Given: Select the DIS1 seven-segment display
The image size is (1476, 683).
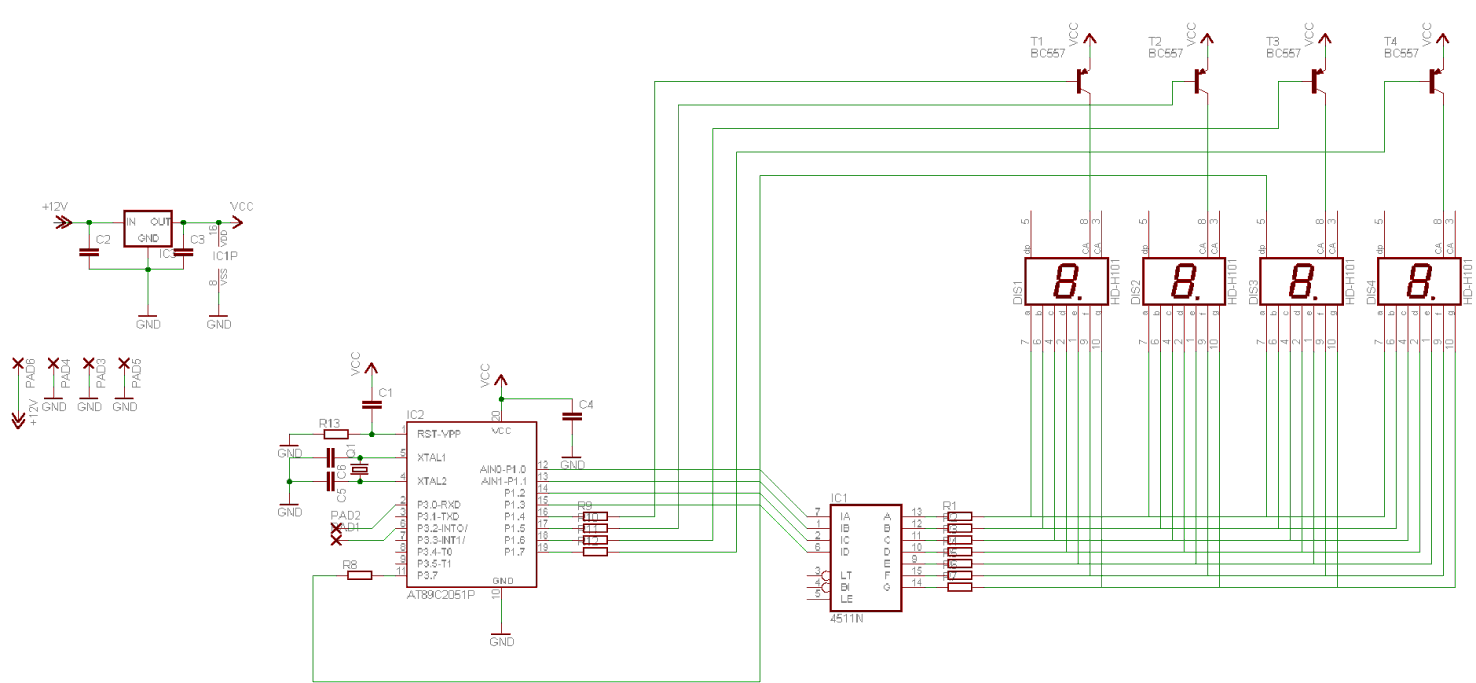Looking at the screenshot, I should 1064,282.
